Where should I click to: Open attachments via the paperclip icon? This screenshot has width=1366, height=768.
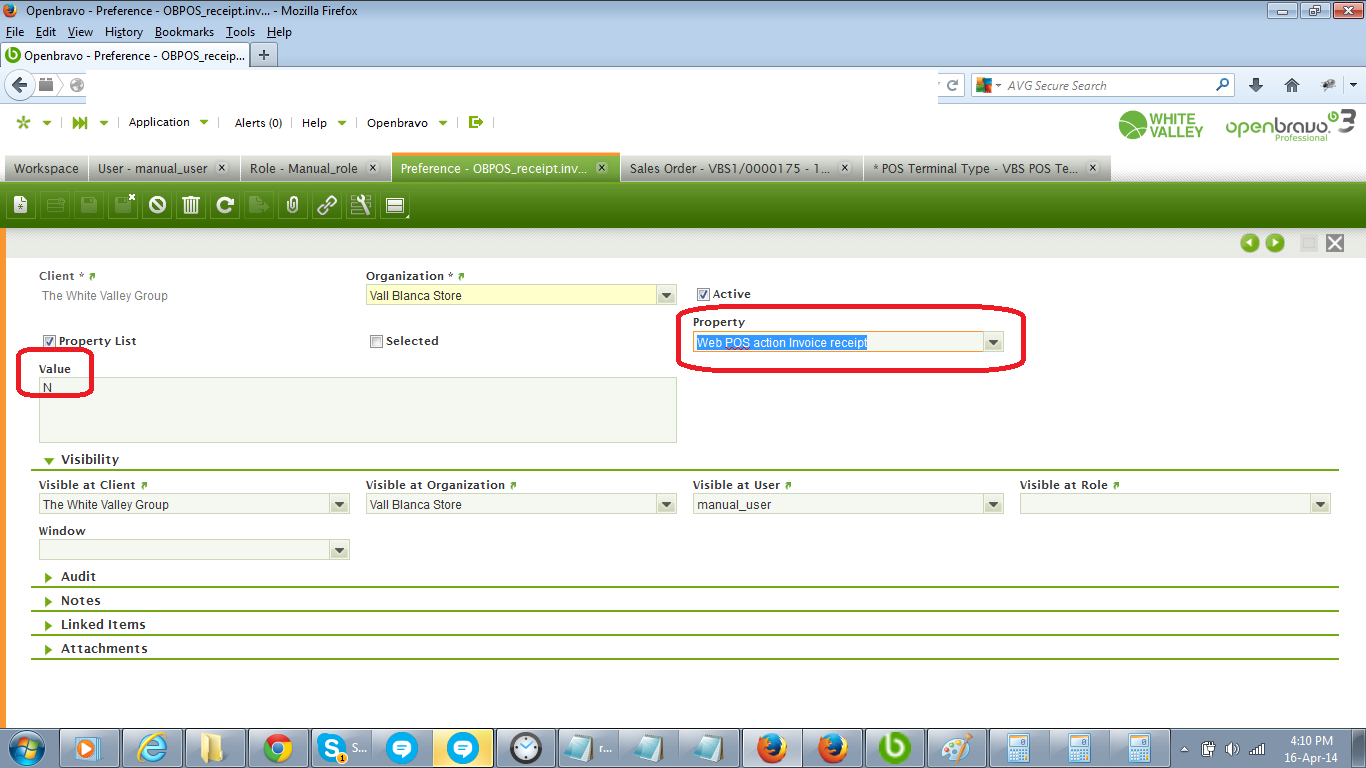coord(293,205)
